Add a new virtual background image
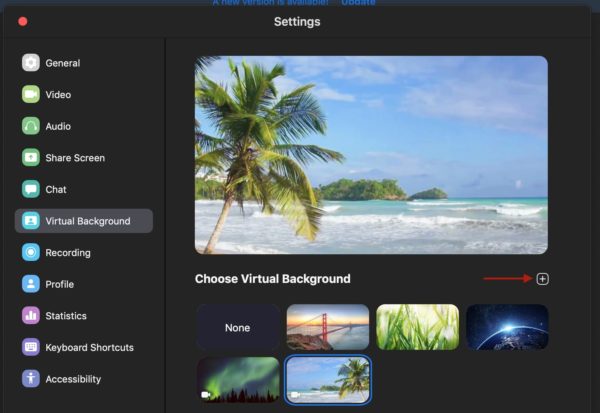The width and height of the screenshot is (600, 413). point(542,279)
